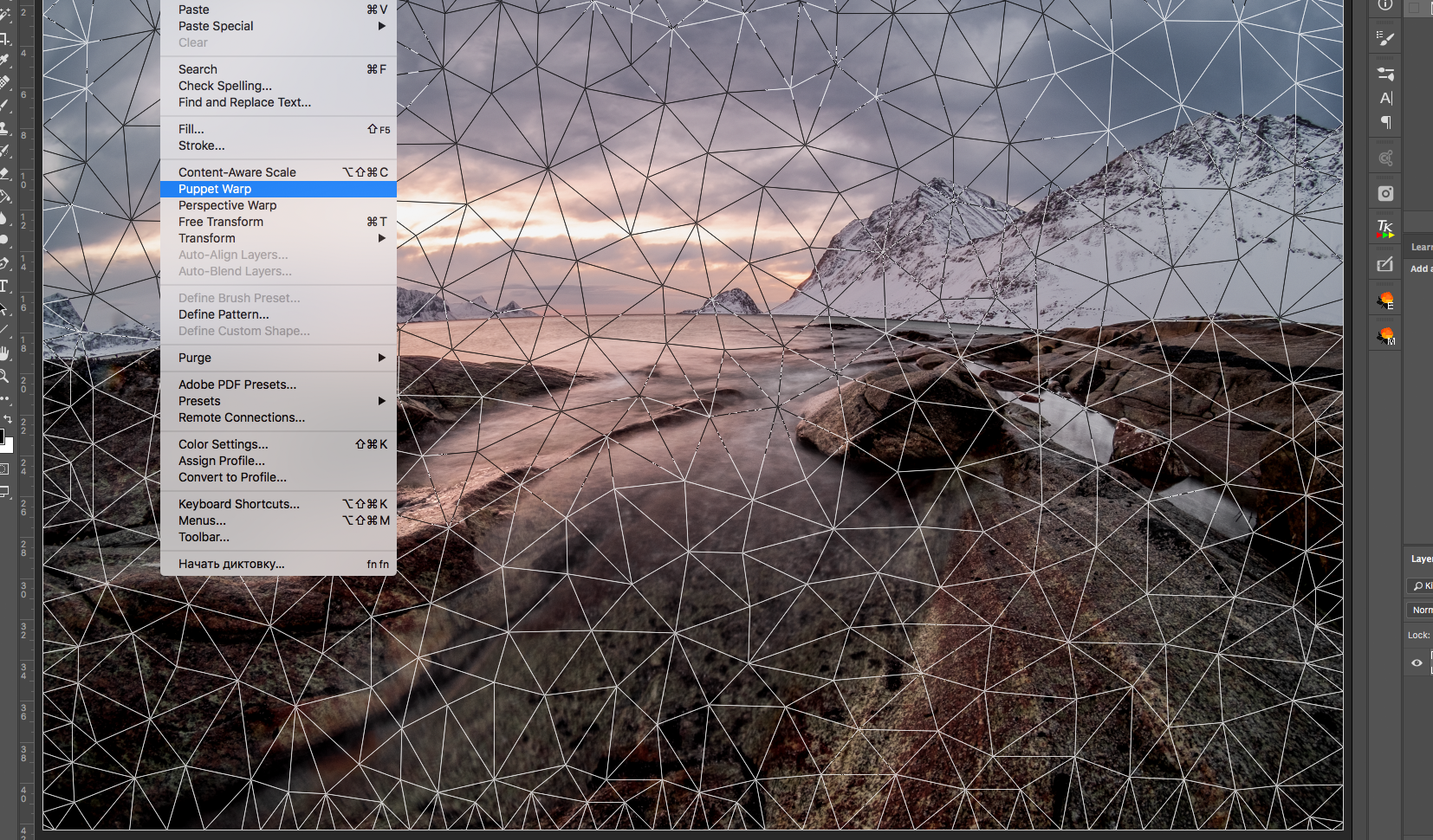Select the Type tool in the toolbar
Image resolution: width=1433 pixels, height=840 pixels.
[4, 287]
